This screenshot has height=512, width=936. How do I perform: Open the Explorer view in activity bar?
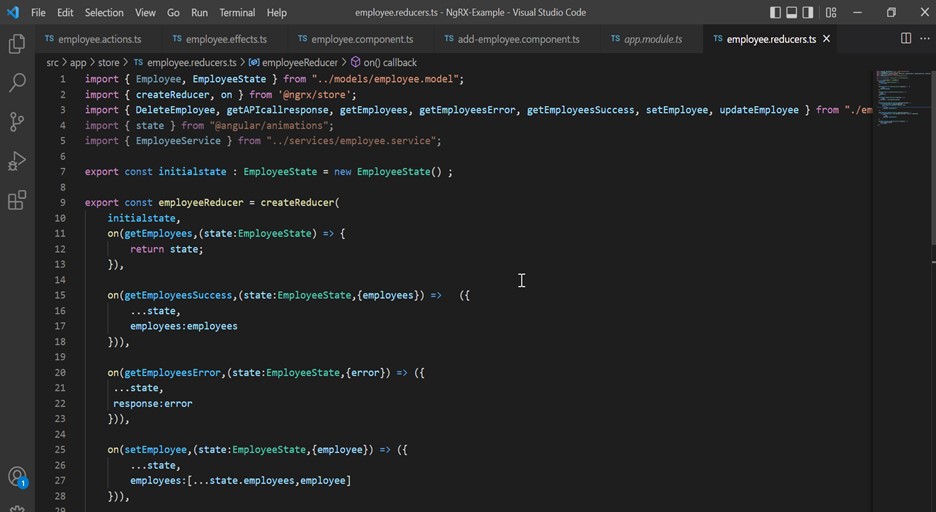pos(17,44)
